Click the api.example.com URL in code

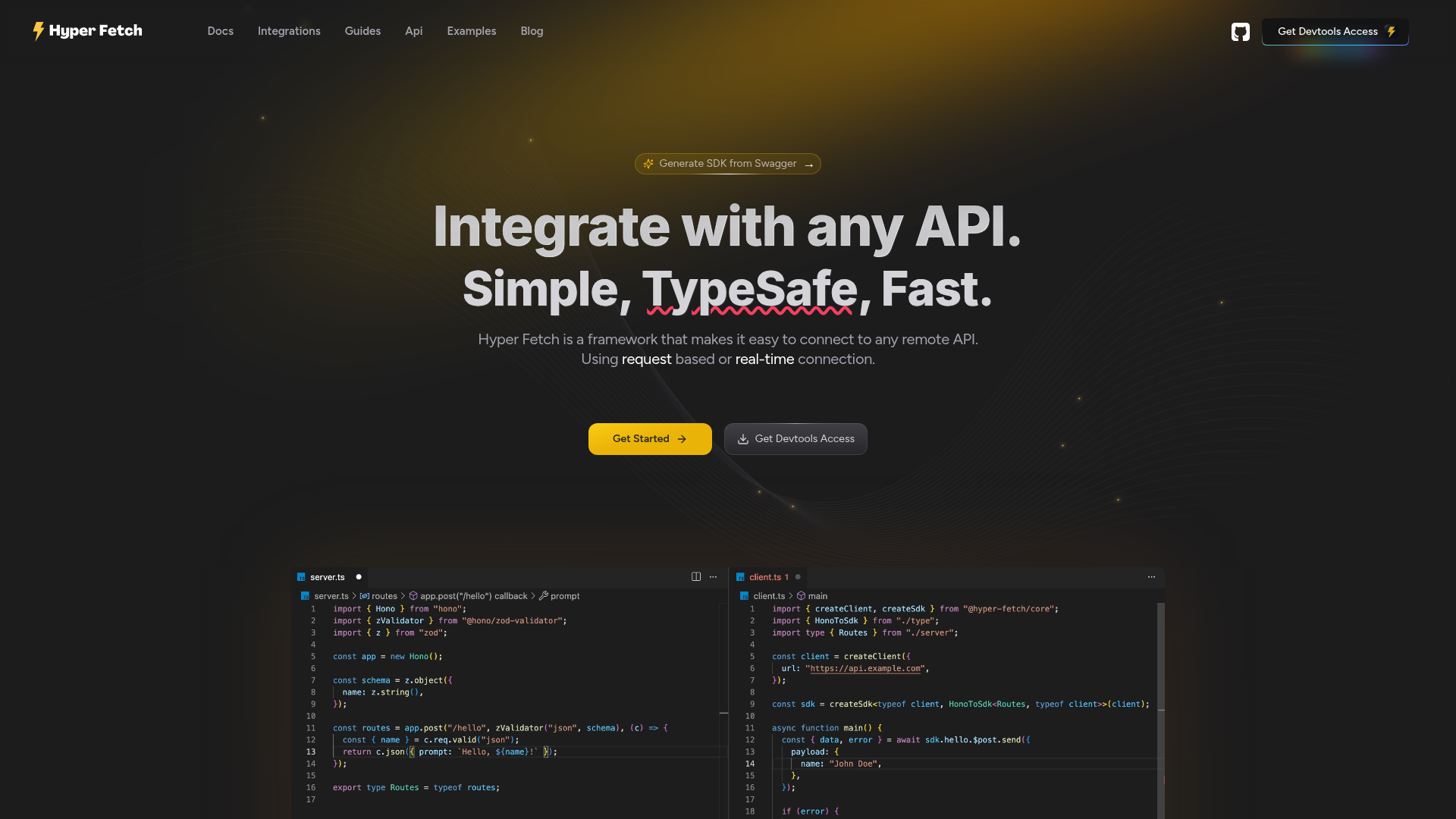(x=865, y=669)
